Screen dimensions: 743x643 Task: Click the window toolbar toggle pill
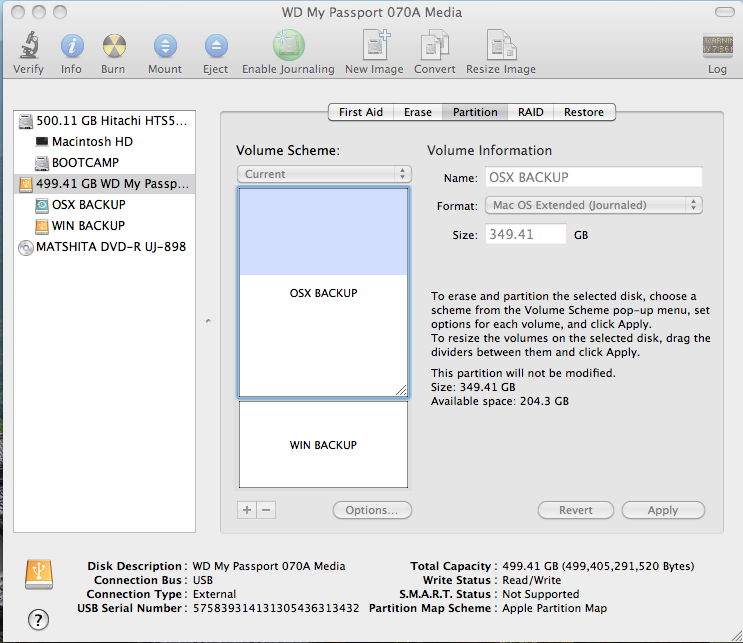pos(725,12)
